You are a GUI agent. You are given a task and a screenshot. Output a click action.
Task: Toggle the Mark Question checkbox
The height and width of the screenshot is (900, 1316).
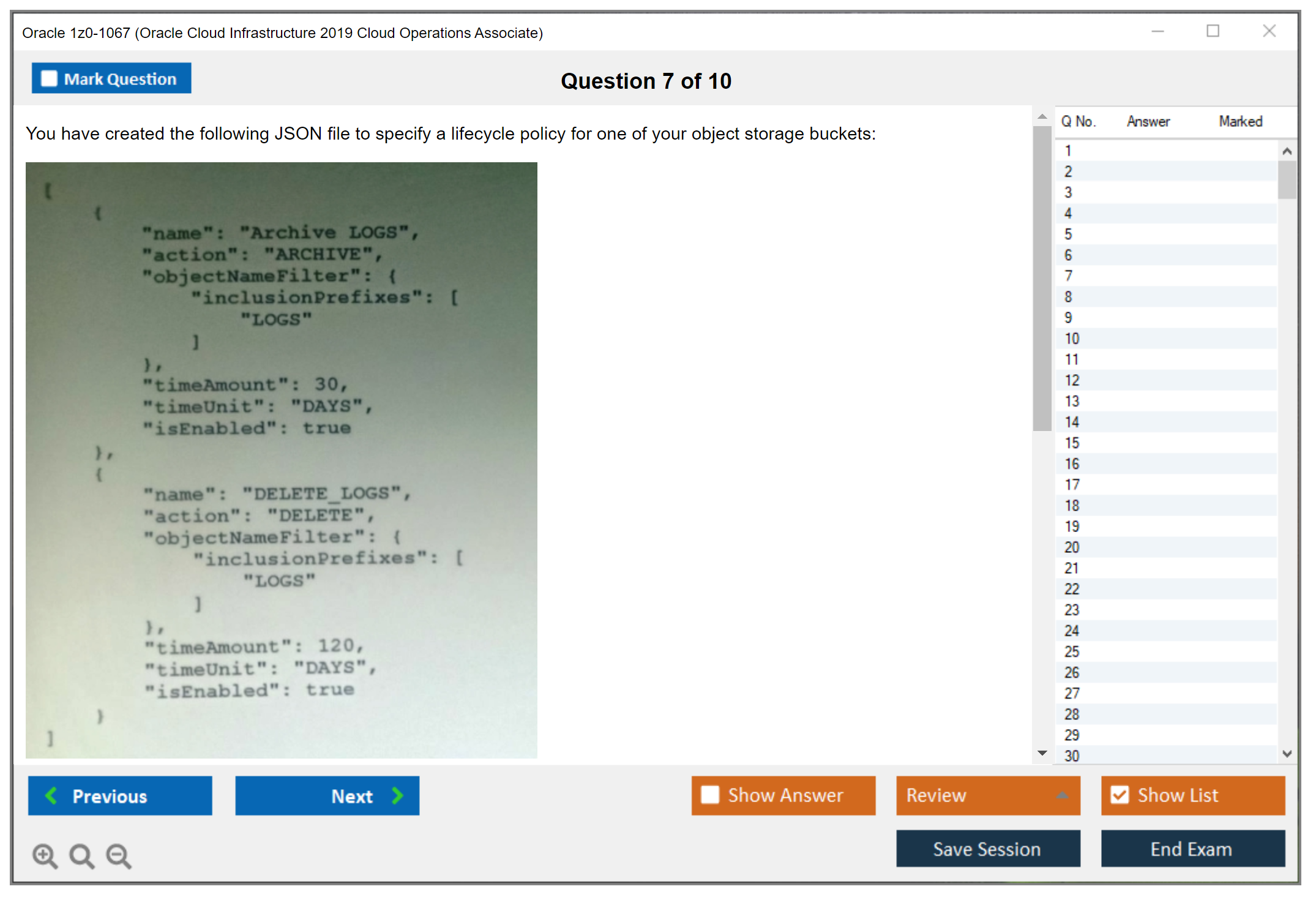pos(49,78)
